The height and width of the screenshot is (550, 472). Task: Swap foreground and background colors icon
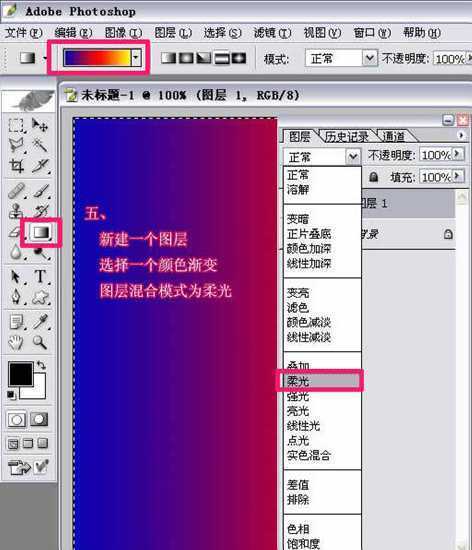click(x=41, y=365)
